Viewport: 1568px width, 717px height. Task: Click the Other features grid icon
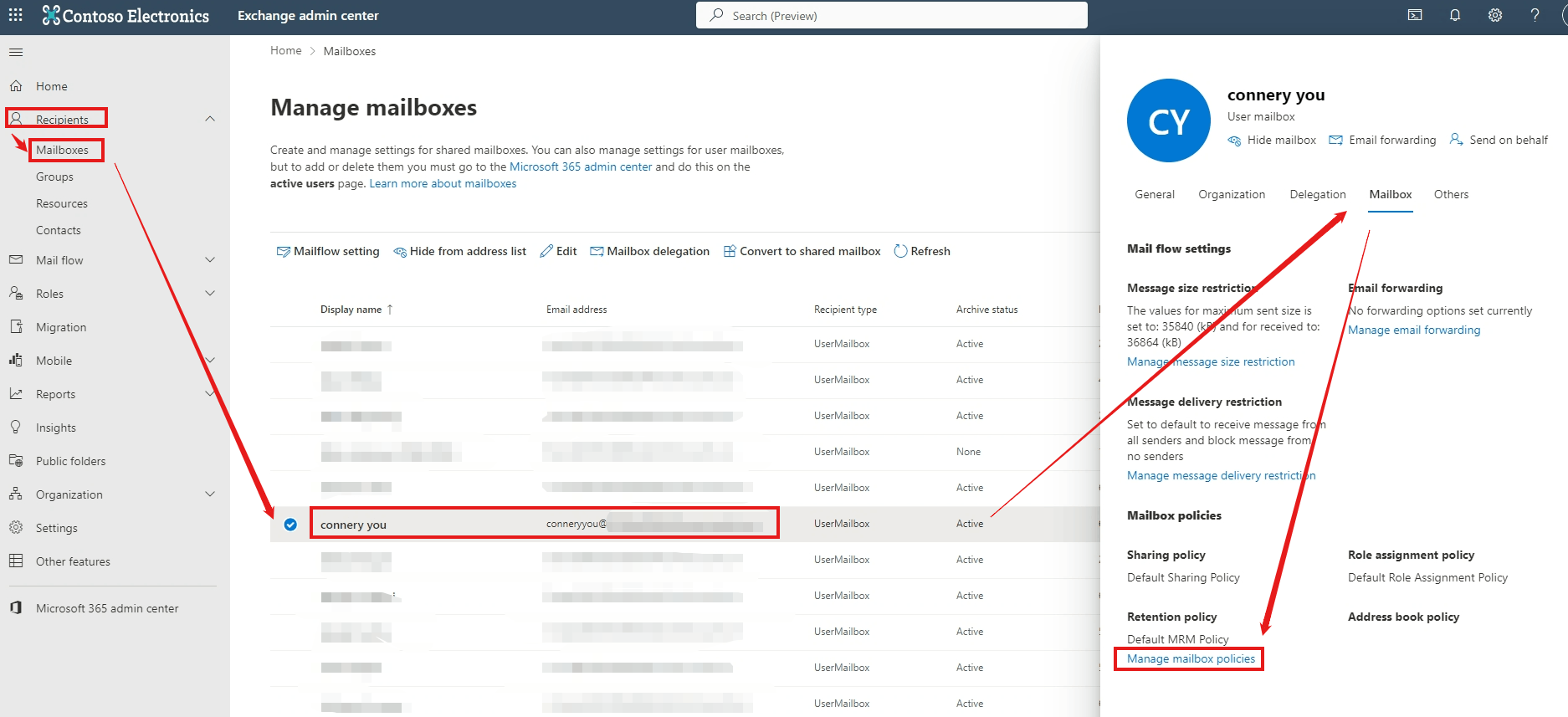point(16,561)
